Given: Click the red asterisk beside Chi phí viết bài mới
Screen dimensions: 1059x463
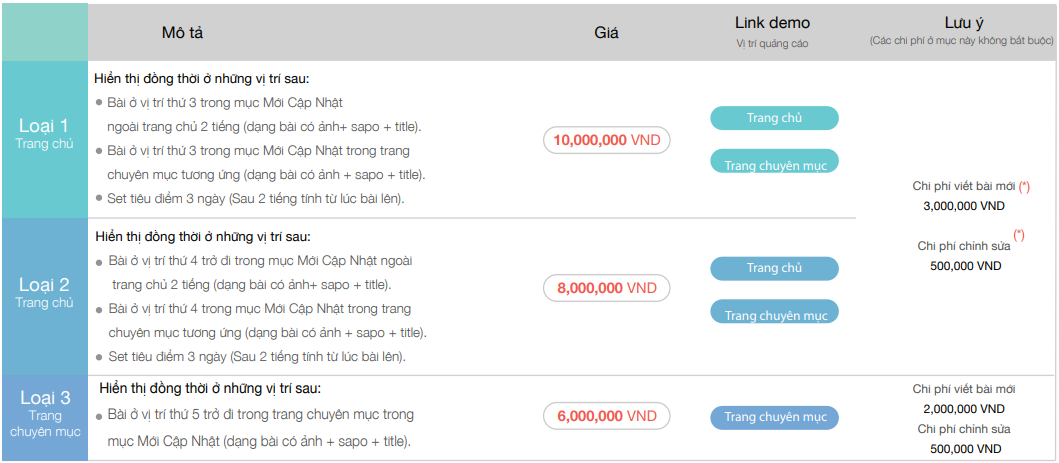Looking at the screenshot, I should (1024, 186).
